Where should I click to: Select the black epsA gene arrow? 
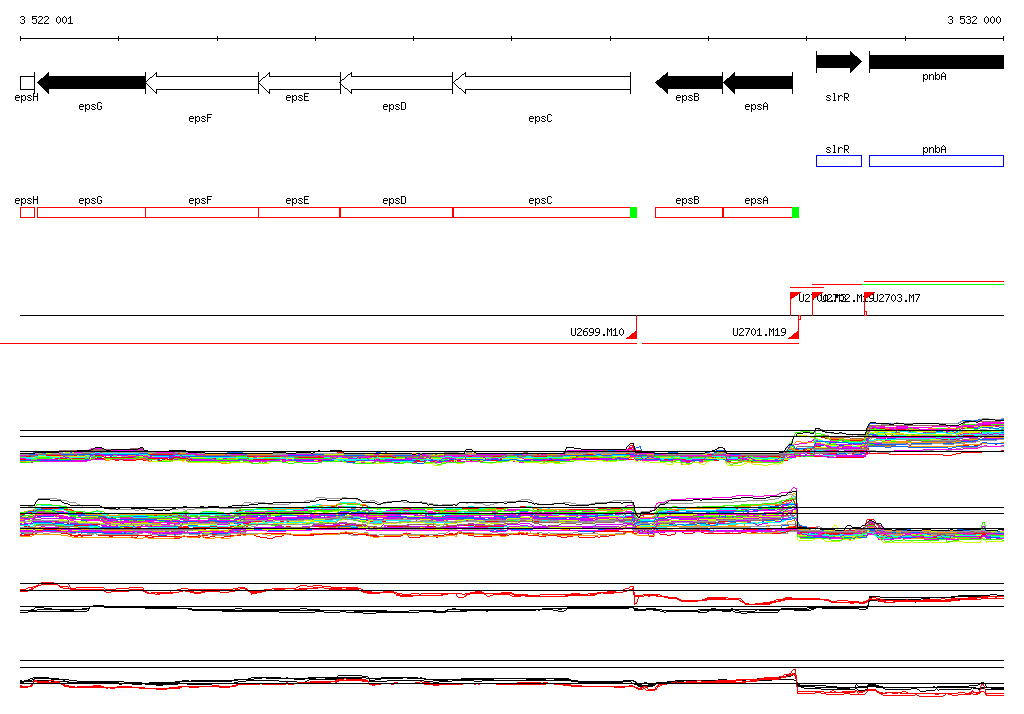(758, 82)
